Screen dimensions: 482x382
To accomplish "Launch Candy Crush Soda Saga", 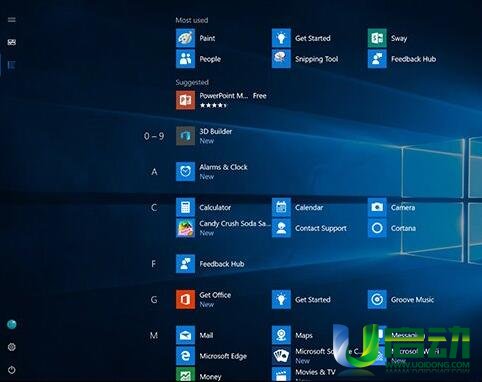I will (223, 228).
